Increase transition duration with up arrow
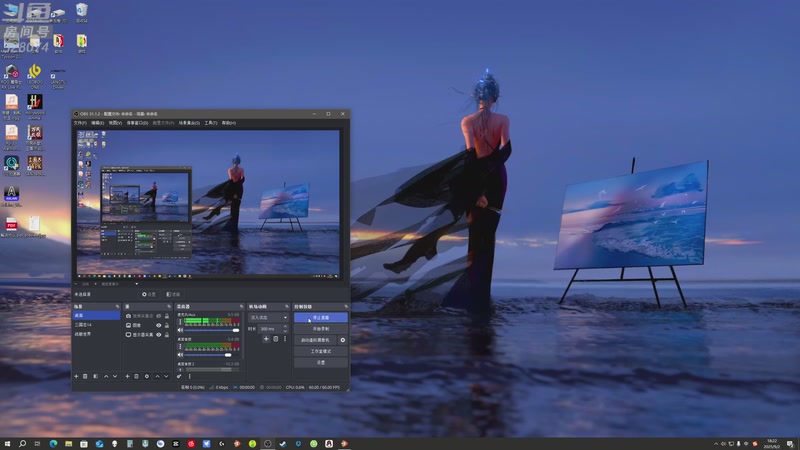Viewport: 800px width, 450px height. click(285, 327)
